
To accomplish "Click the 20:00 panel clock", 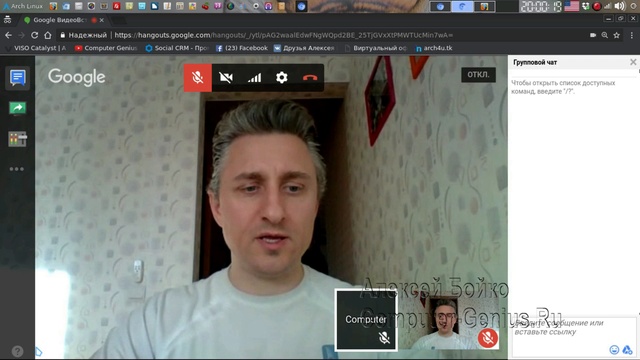I will pos(541,6).
